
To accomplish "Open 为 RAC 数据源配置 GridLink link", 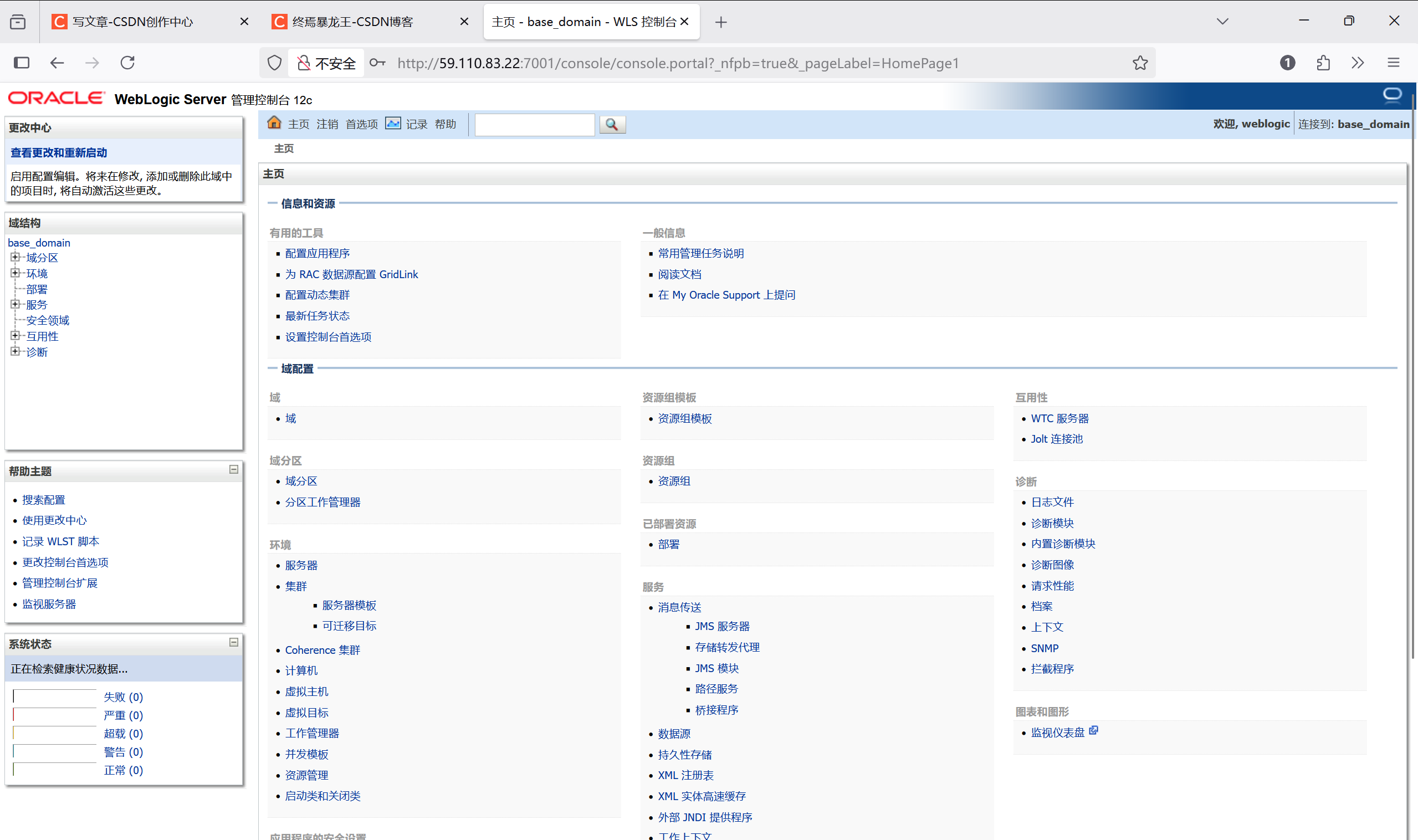I will [x=351, y=274].
